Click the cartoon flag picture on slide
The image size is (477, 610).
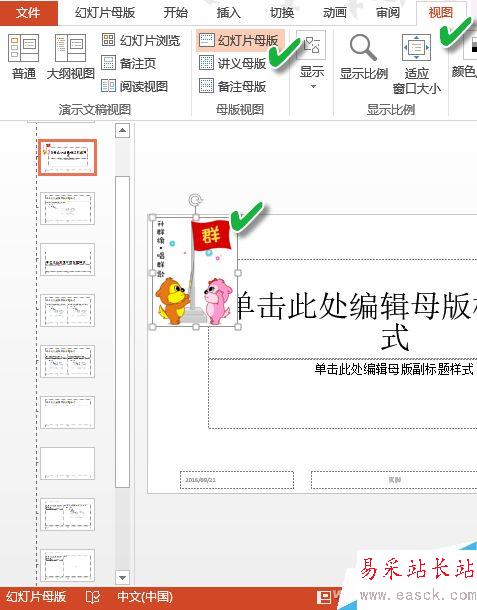pyautogui.click(x=195, y=272)
